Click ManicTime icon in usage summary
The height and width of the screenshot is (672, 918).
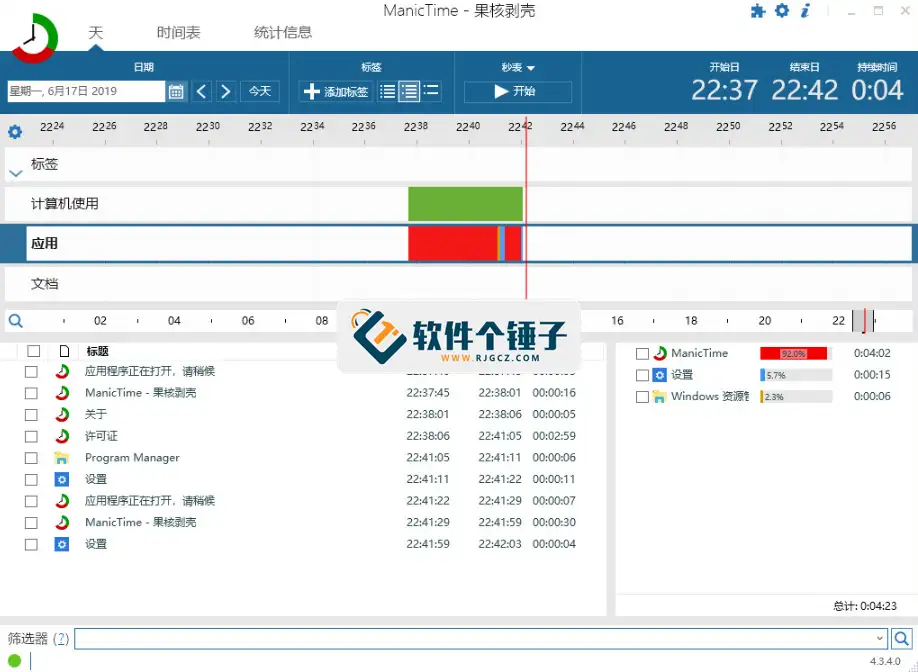pos(660,353)
